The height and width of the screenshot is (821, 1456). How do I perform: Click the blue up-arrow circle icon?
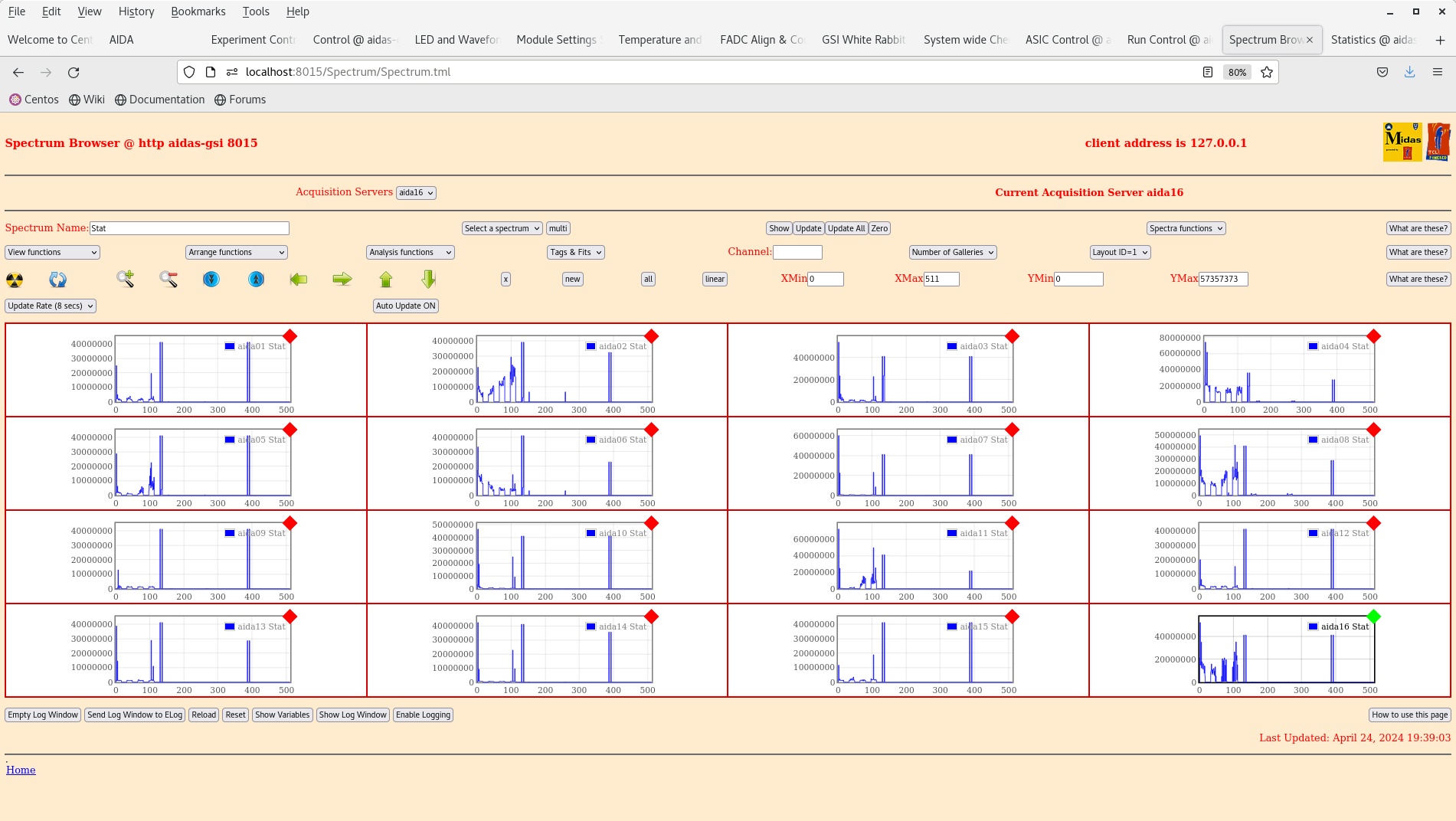tap(257, 280)
